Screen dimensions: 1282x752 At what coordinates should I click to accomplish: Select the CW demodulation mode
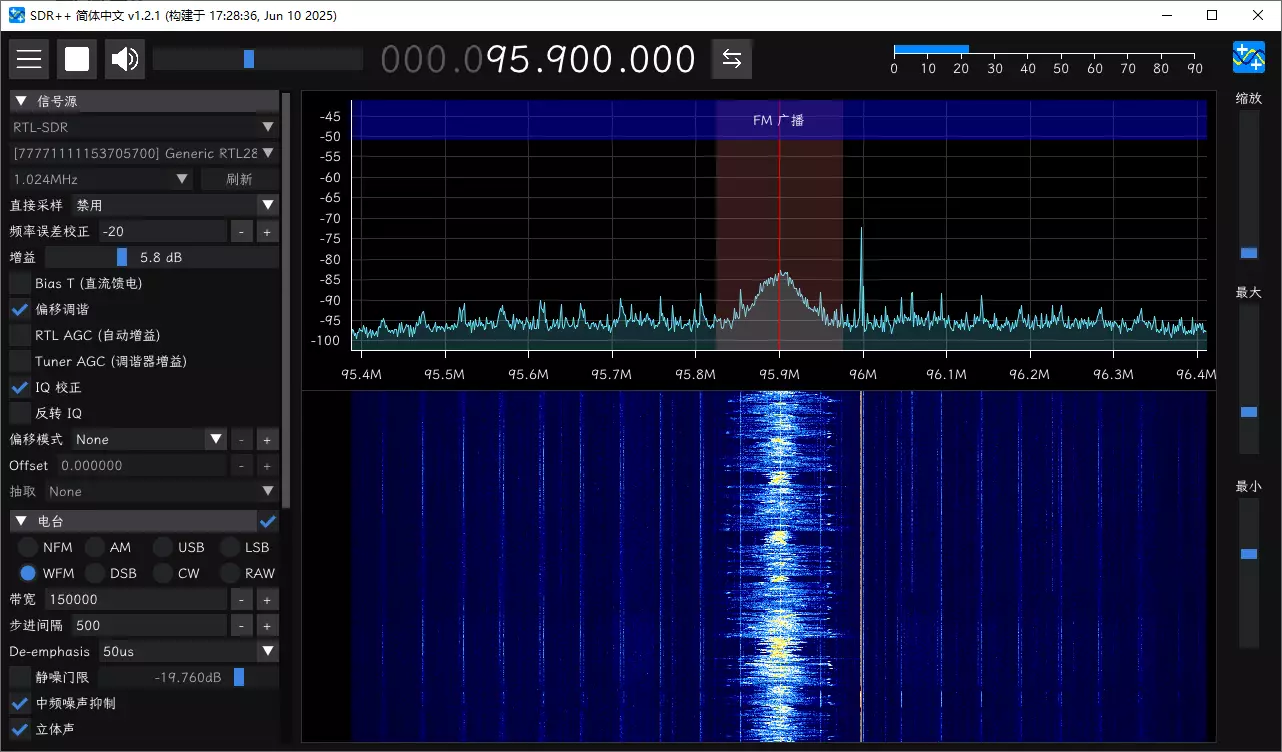click(163, 573)
